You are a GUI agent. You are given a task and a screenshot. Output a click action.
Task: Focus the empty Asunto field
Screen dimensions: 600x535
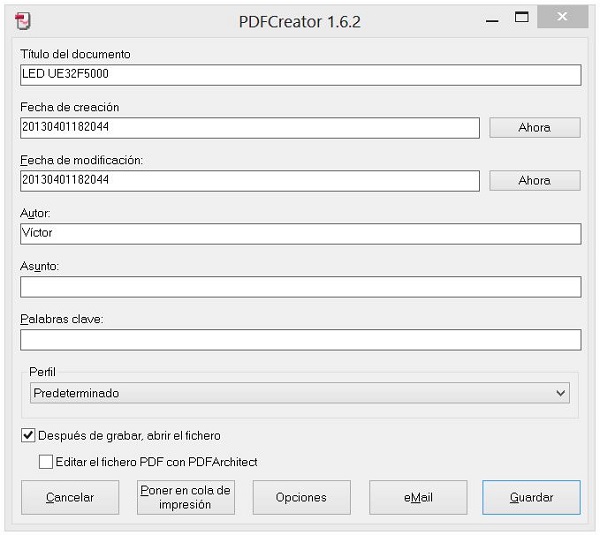pos(300,287)
